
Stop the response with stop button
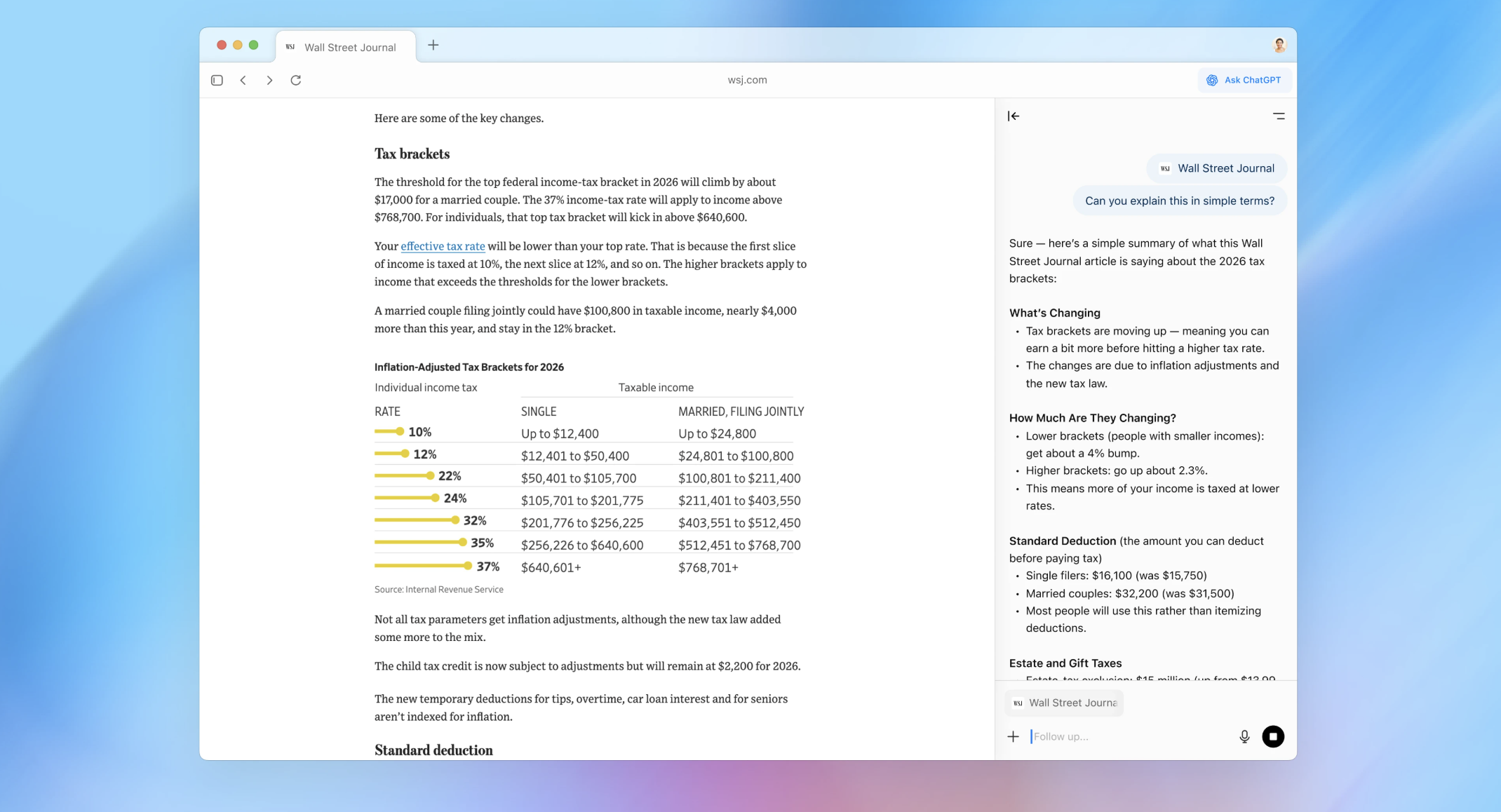point(1273,736)
